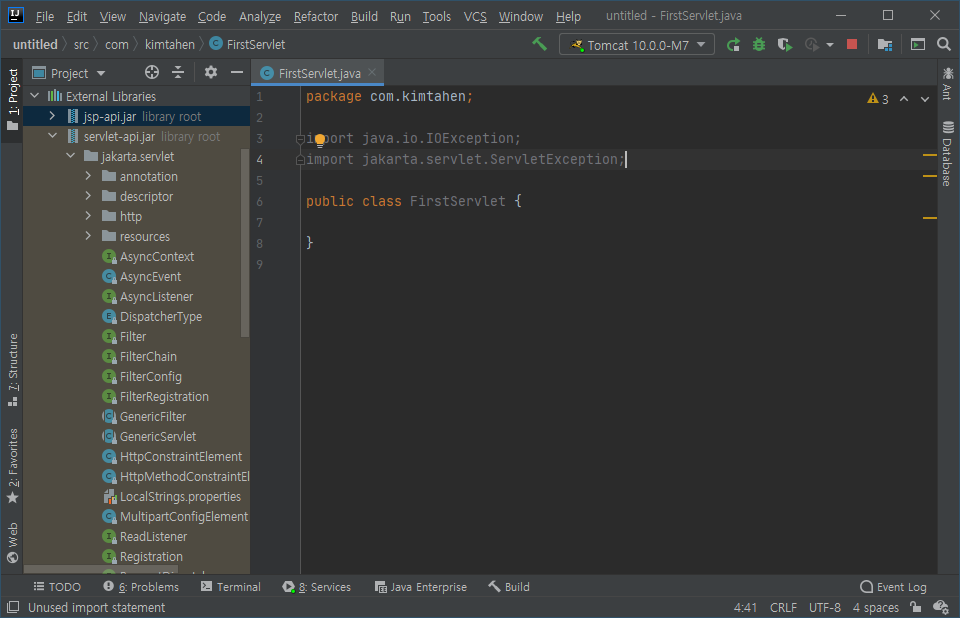Click the inspections profile icon in status bar
This screenshot has width=960, height=618.
tap(940, 607)
